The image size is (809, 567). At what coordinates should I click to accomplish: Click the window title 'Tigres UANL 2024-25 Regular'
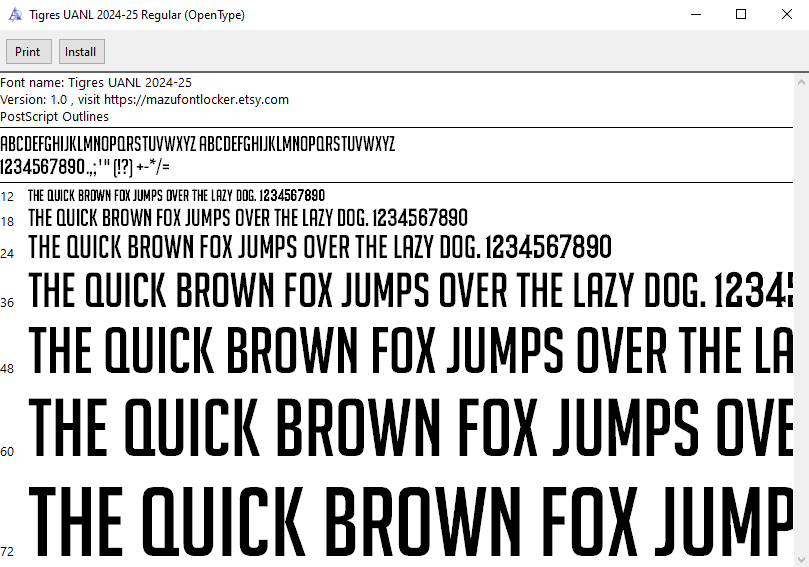138,15
